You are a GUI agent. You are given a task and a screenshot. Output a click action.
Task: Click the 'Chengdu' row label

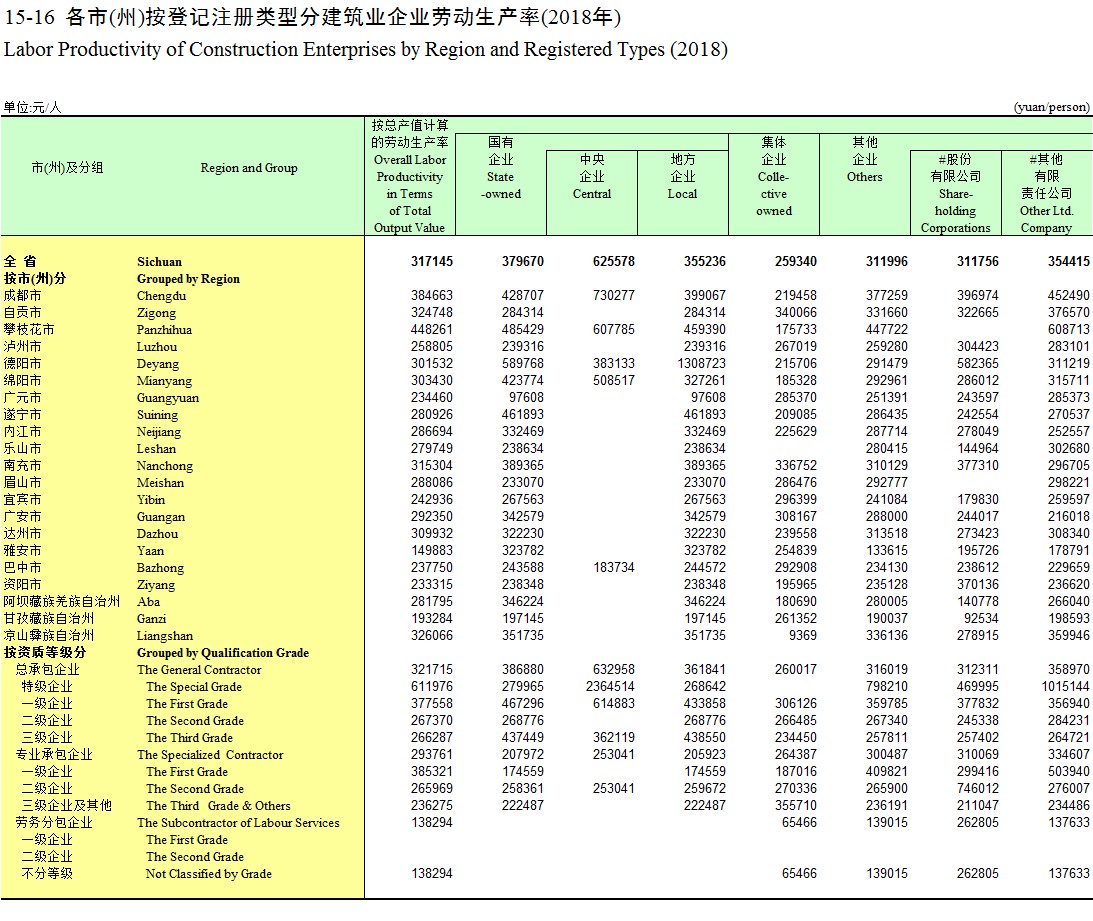[161, 296]
